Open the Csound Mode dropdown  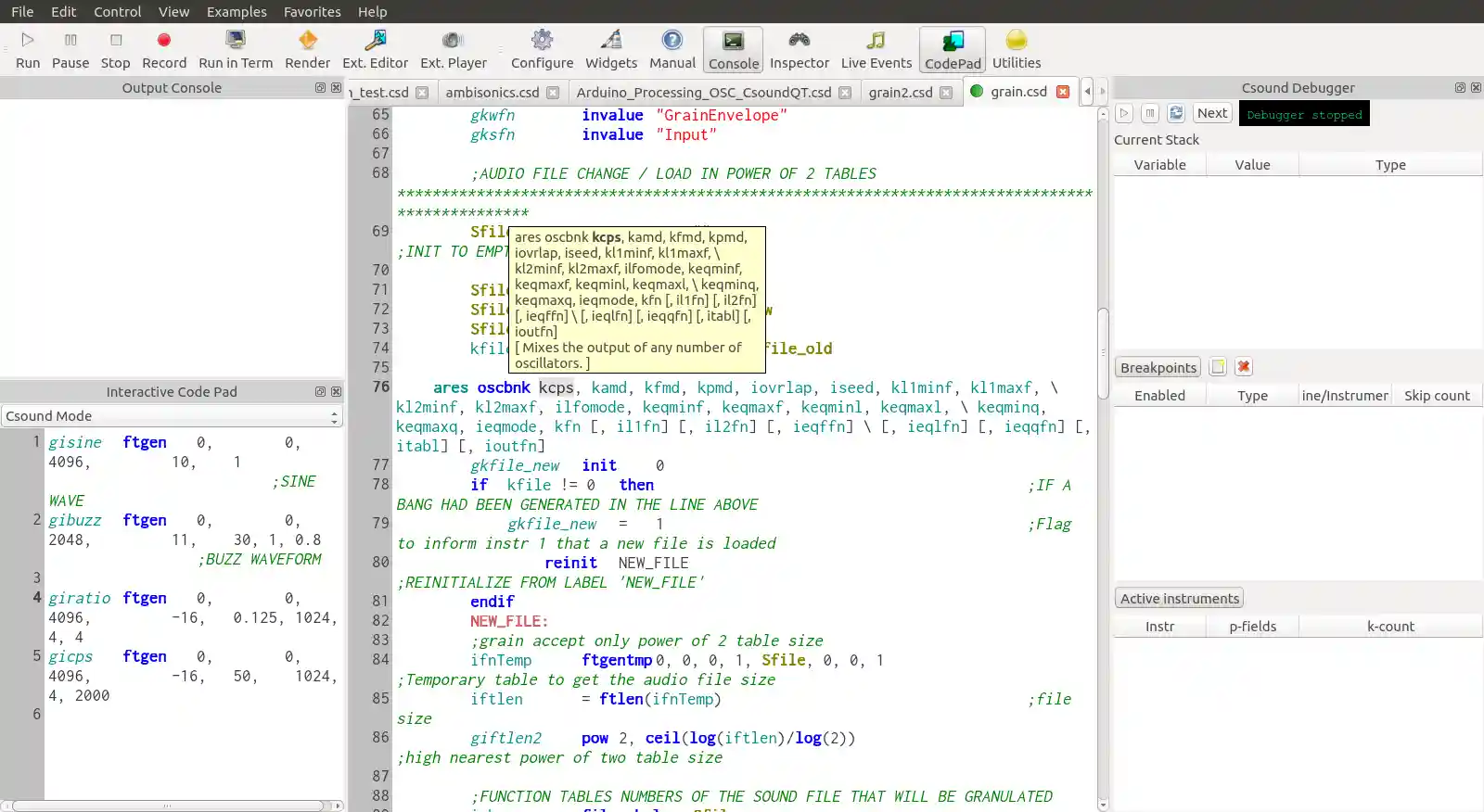coord(172,416)
